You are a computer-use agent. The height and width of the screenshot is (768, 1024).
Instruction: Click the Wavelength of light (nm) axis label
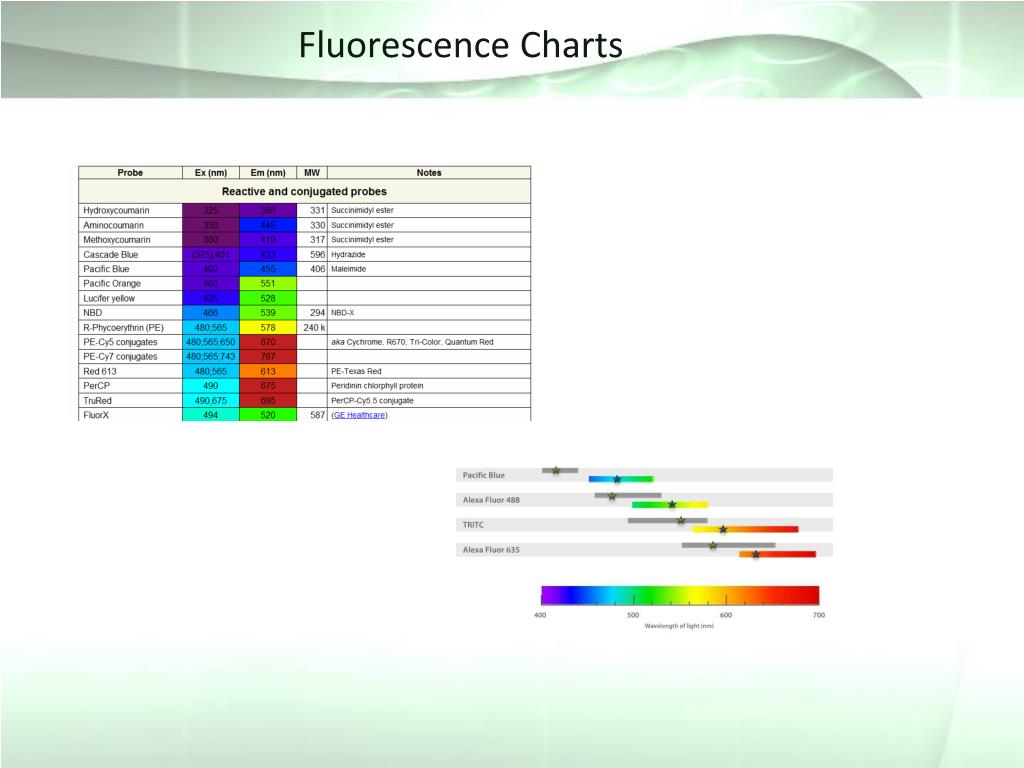679,626
